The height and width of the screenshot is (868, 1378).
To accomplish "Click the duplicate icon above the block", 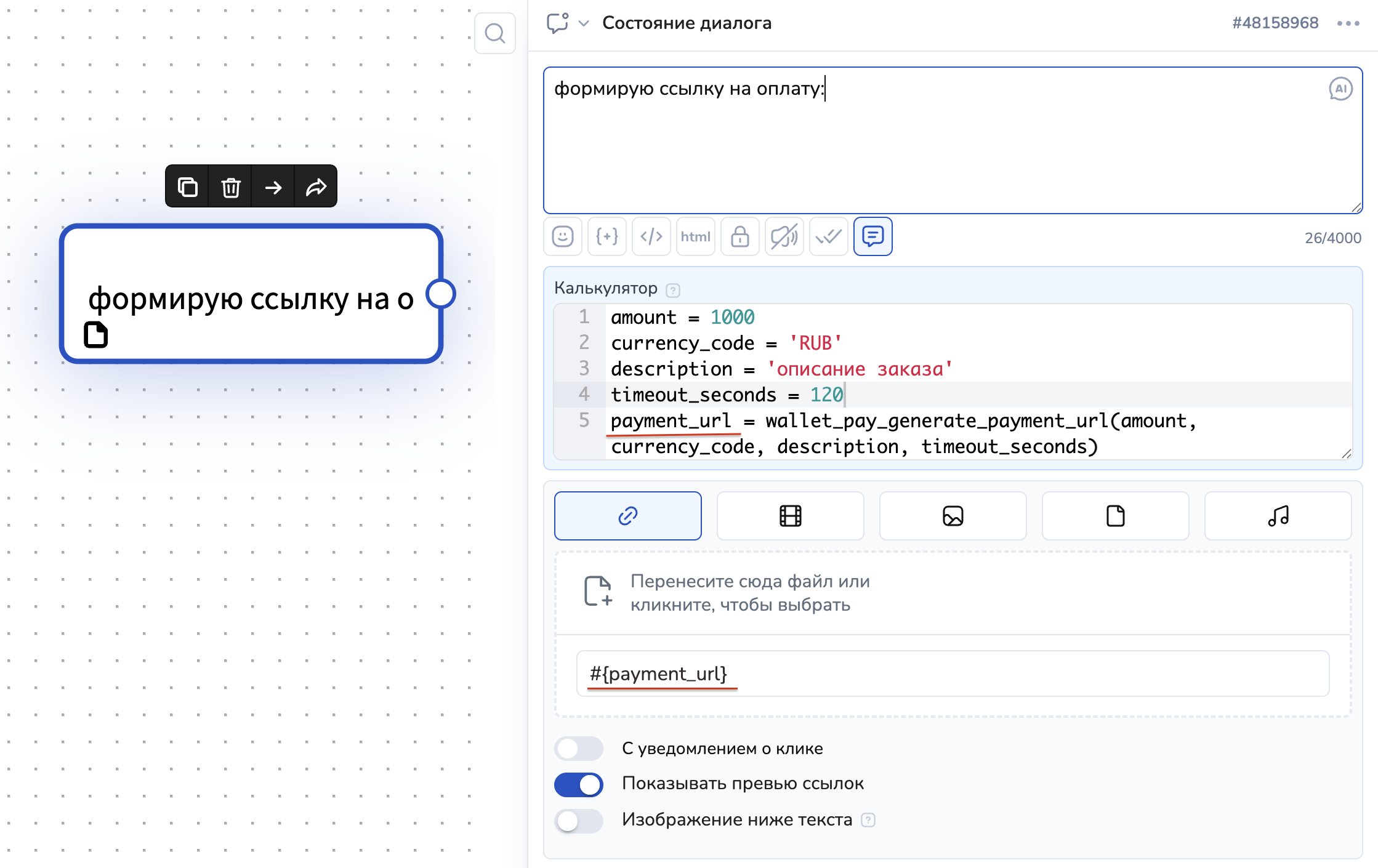I will 187,187.
